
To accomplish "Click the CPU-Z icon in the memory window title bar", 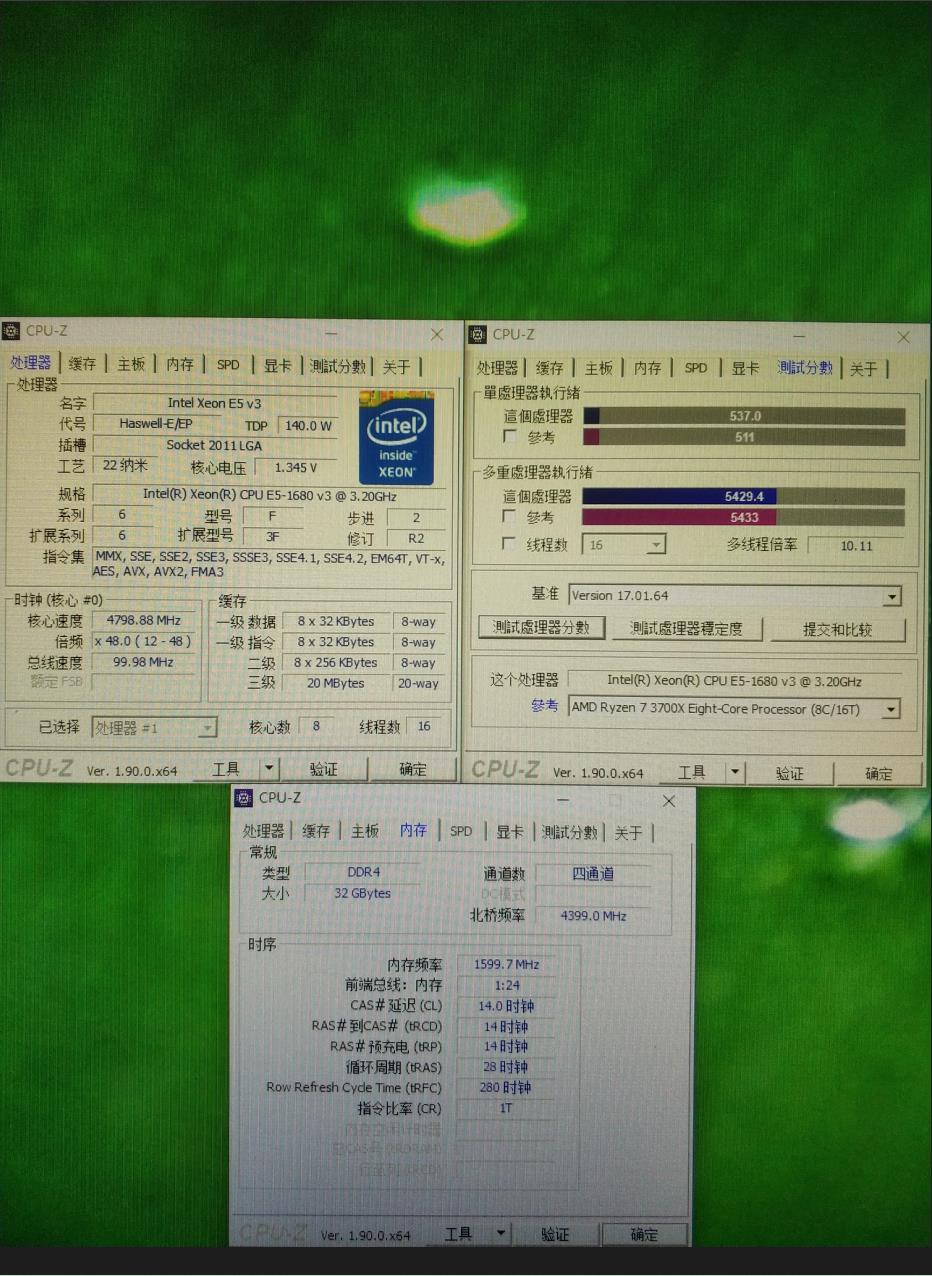I will click(x=243, y=798).
